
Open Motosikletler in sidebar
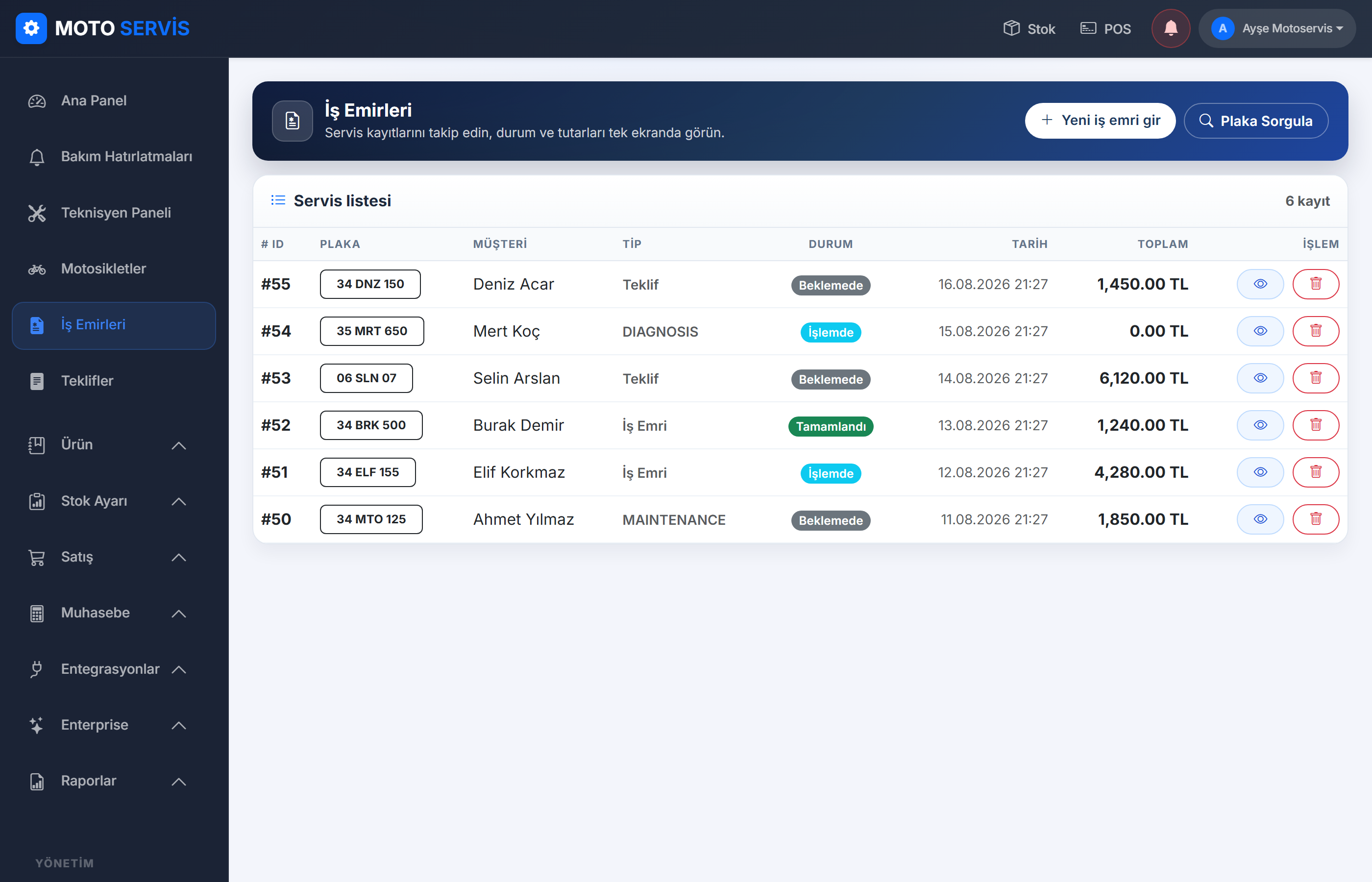click(114, 269)
